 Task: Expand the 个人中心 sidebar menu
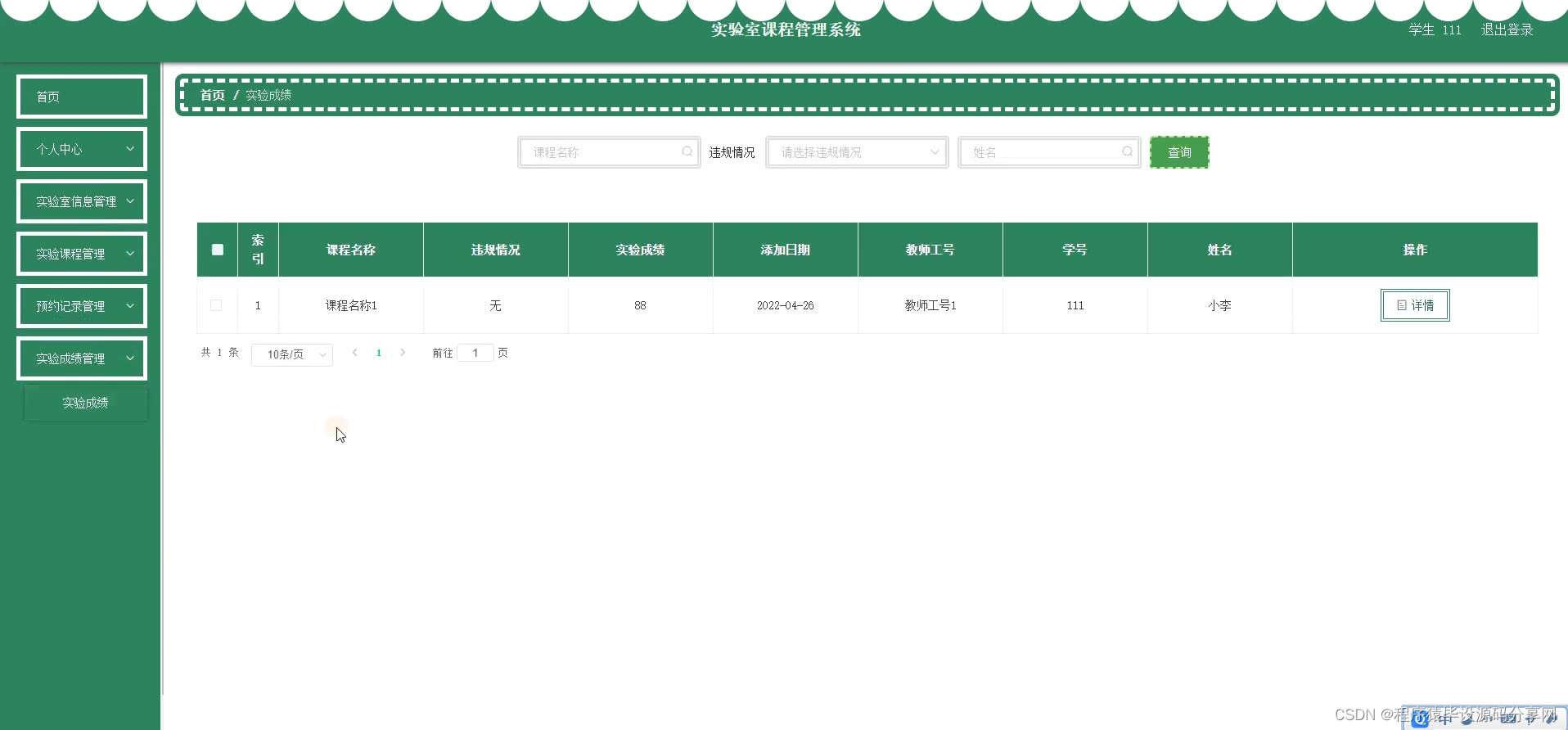82,149
